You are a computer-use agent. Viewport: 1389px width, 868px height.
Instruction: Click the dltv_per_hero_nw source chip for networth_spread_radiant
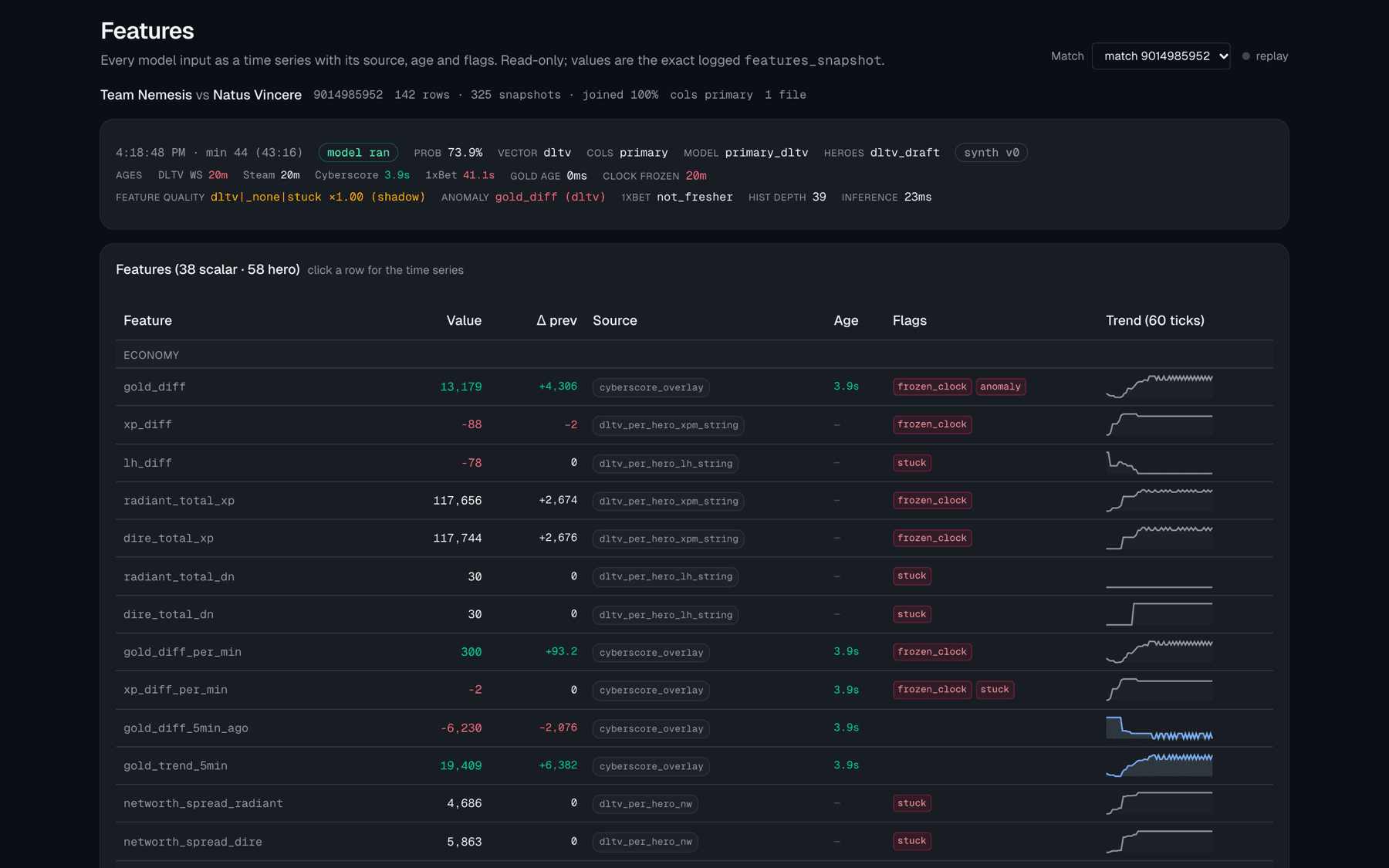[x=645, y=804]
